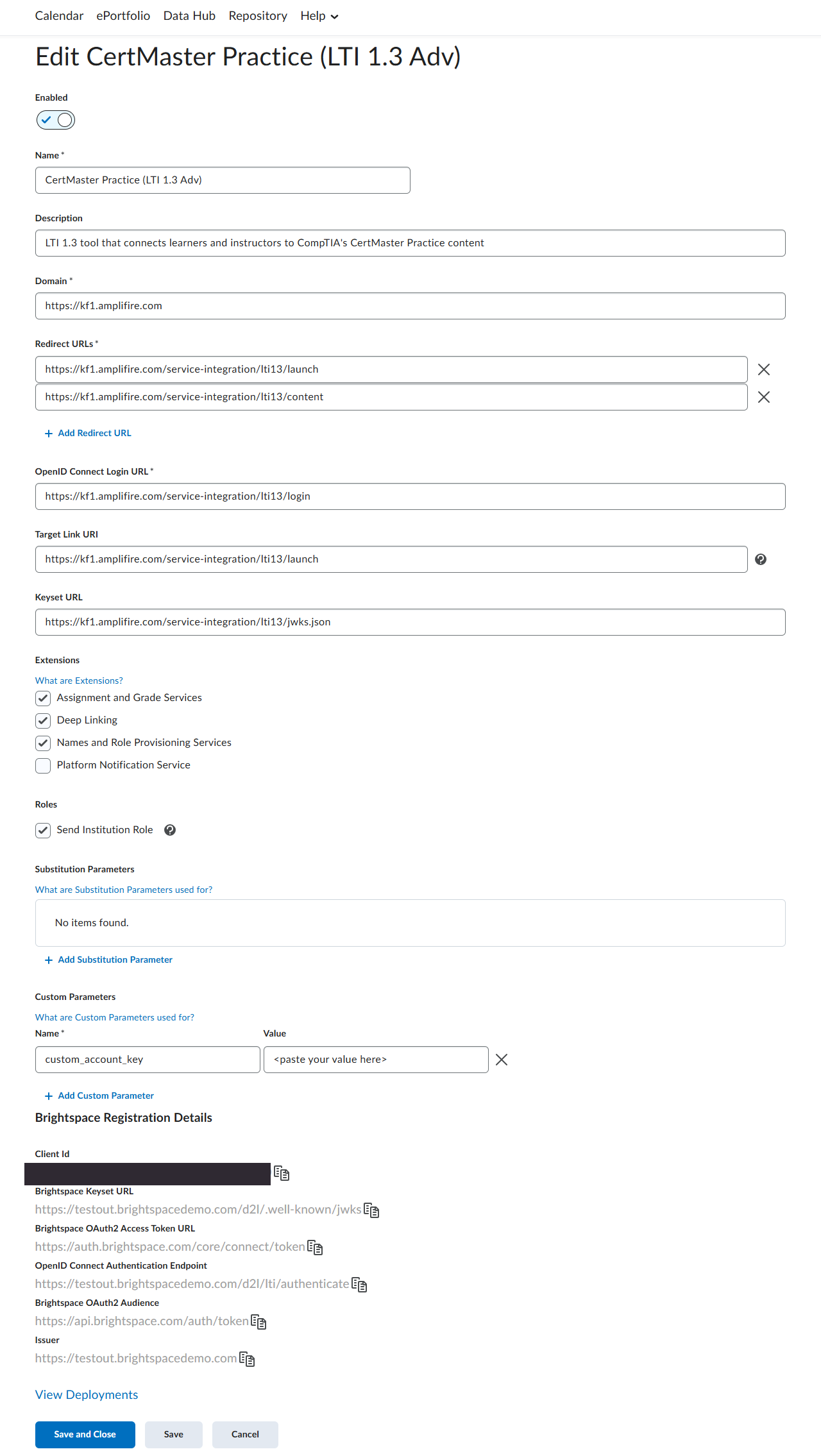Copy the Issuer URL
This screenshot has width=821, height=1456.
247,1359
